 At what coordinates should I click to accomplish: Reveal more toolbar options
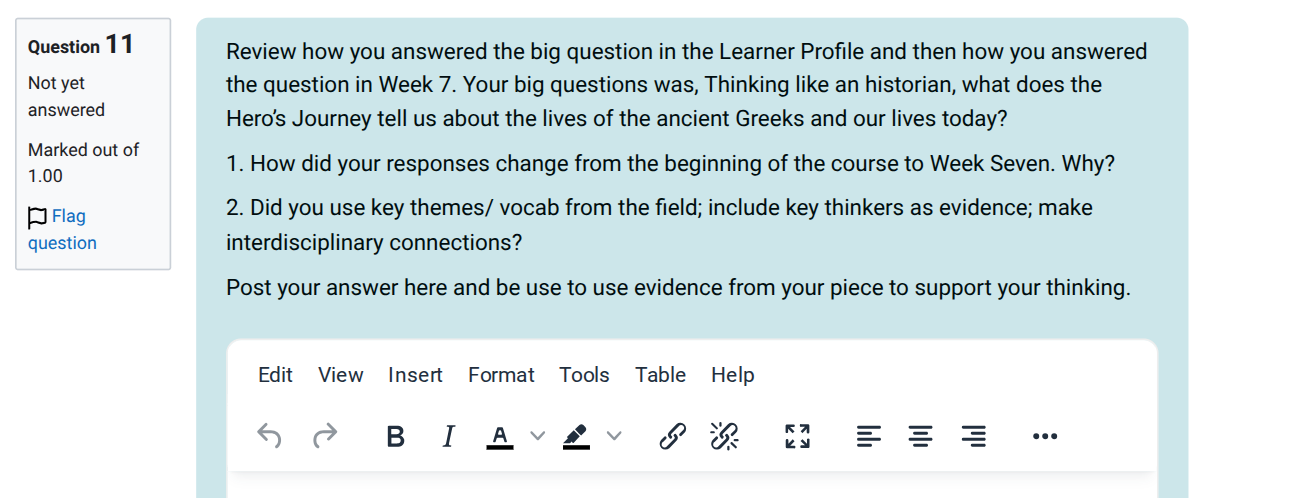point(1045,436)
